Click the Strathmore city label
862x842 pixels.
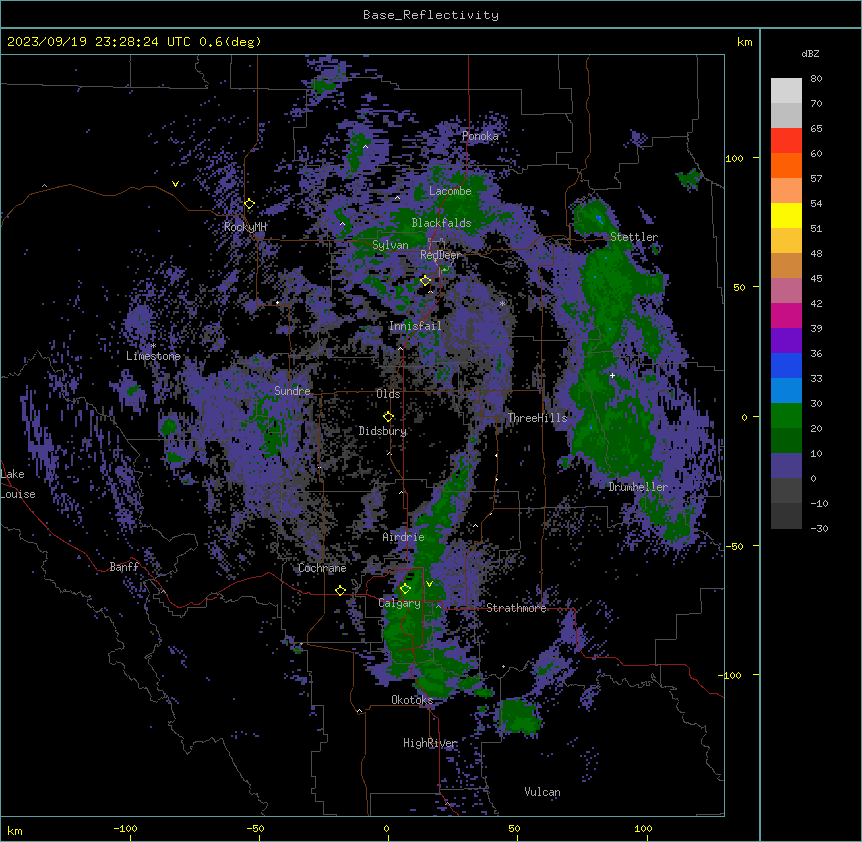[516, 608]
